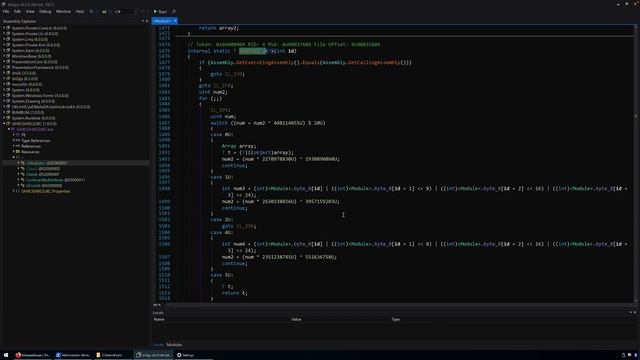Click the Resources folder icon
The width and height of the screenshot is (640, 360).
coord(18,152)
